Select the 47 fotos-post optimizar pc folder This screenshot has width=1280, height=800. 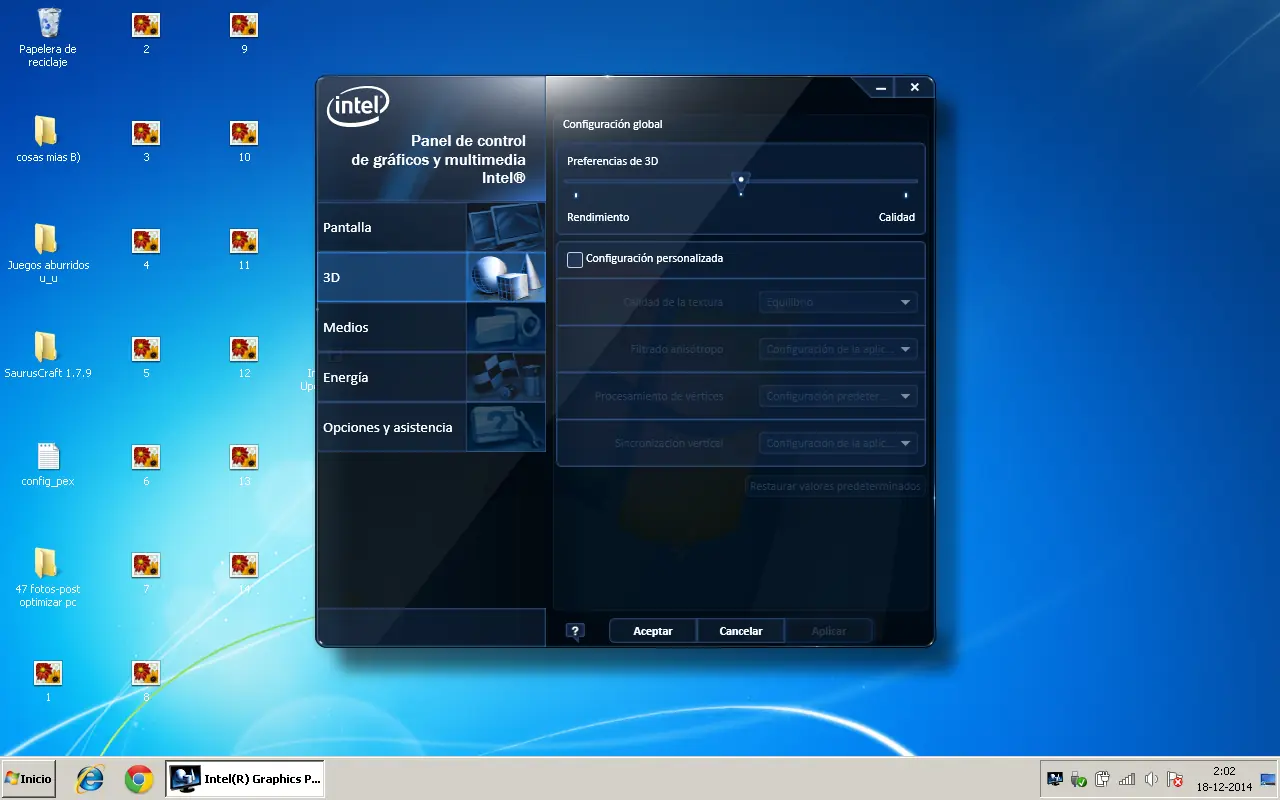pos(48,578)
